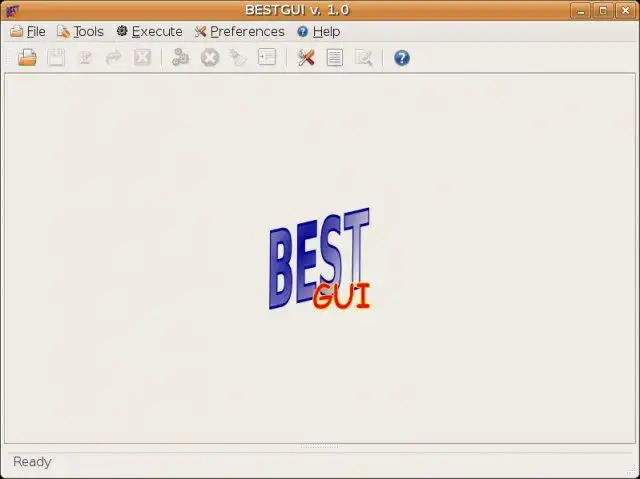
Task: Click the grayed document magnifier toolbar icon
Action: (x=363, y=58)
